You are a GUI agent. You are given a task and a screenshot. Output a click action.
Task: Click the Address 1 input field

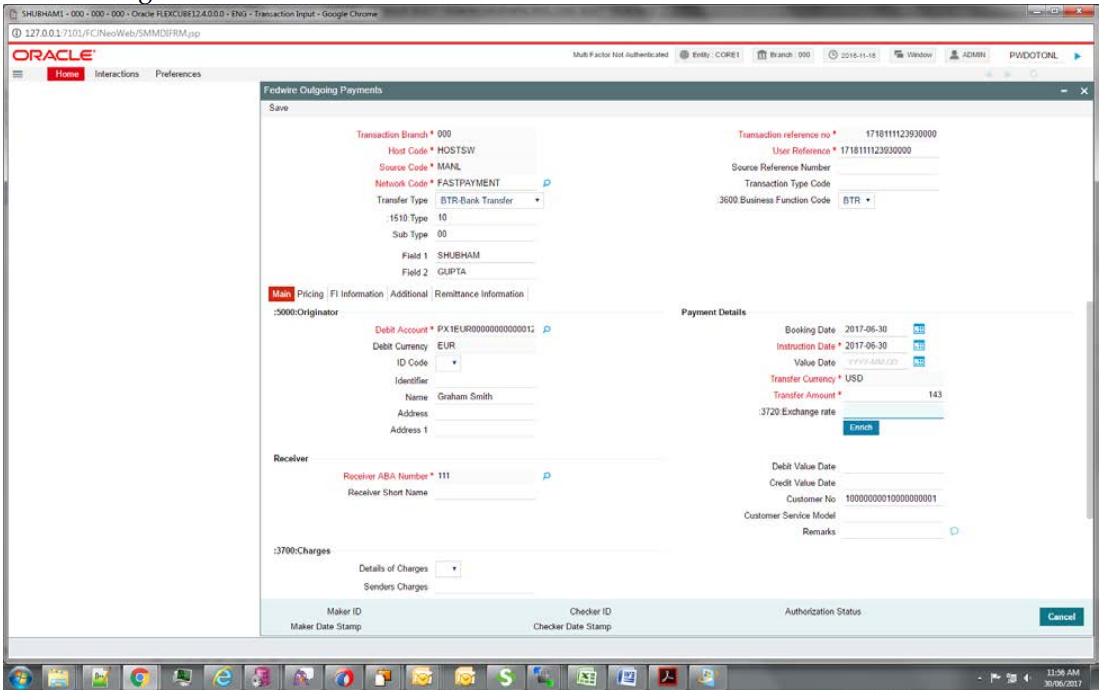(485, 430)
